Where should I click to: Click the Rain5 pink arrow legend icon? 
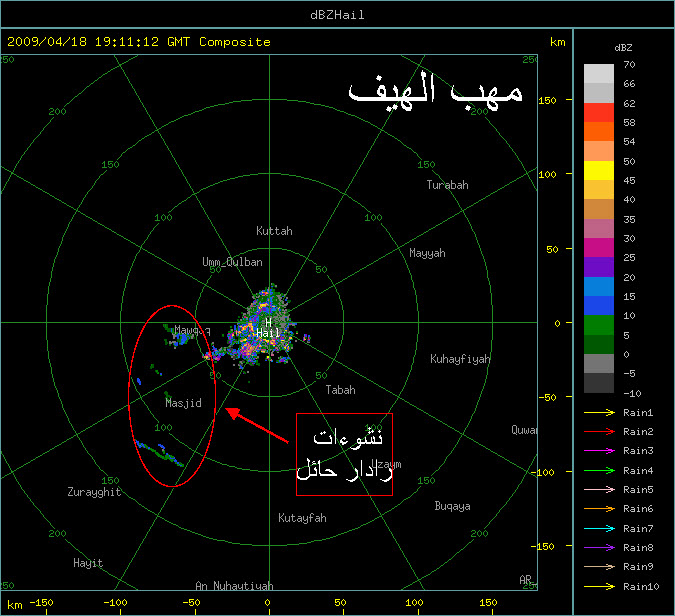[x=599, y=489]
